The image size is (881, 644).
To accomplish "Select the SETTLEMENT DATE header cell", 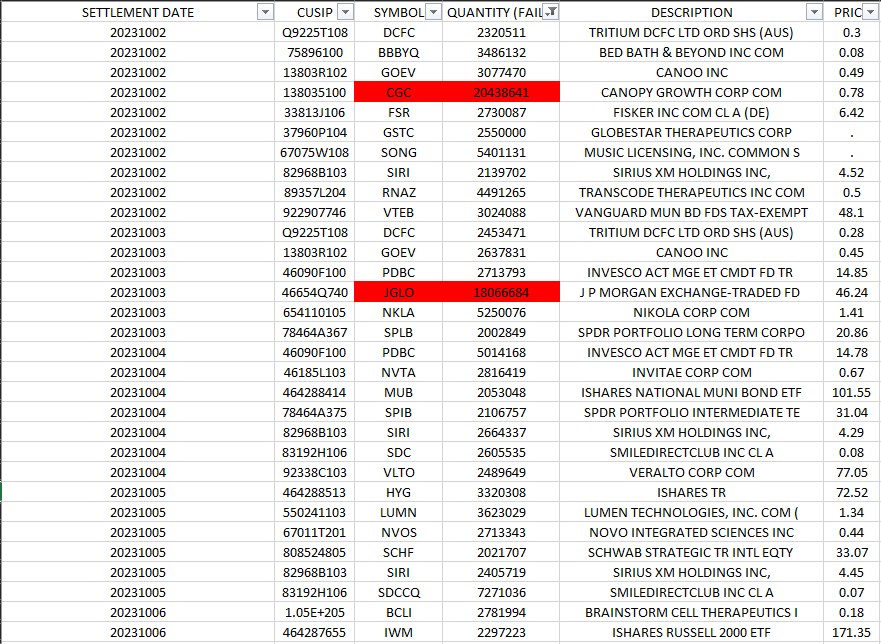I will [138, 12].
